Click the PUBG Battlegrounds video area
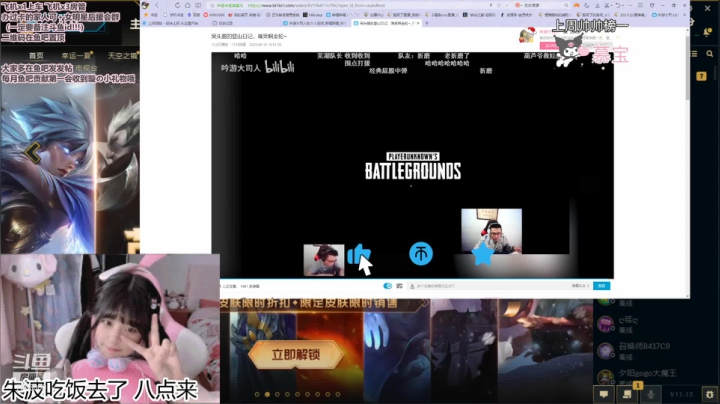 pyautogui.click(x=412, y=165)
